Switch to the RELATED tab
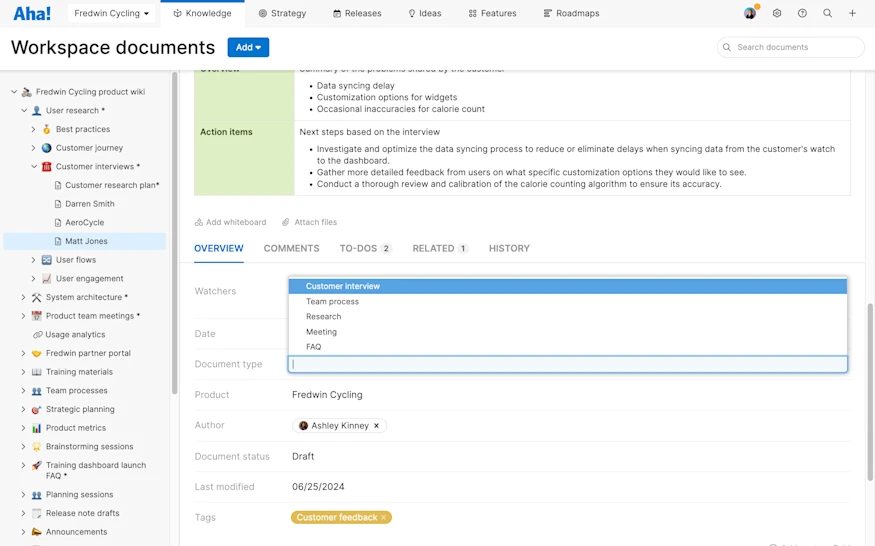 [x=440, y=248]
